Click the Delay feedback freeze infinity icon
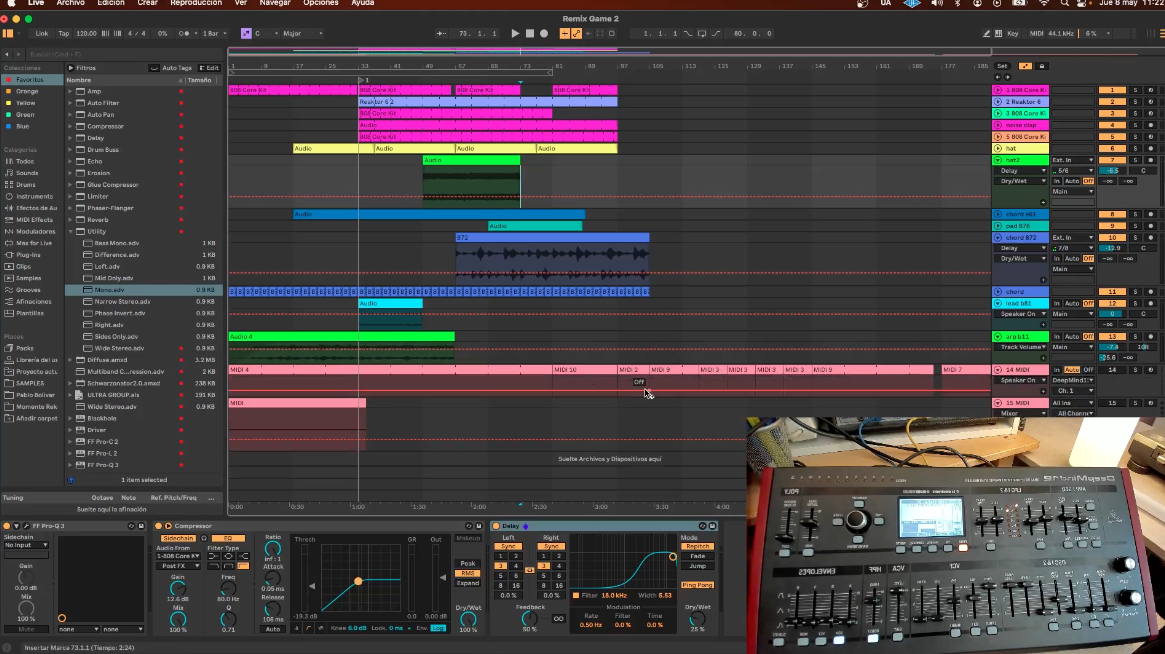 [x=558, y=618]
